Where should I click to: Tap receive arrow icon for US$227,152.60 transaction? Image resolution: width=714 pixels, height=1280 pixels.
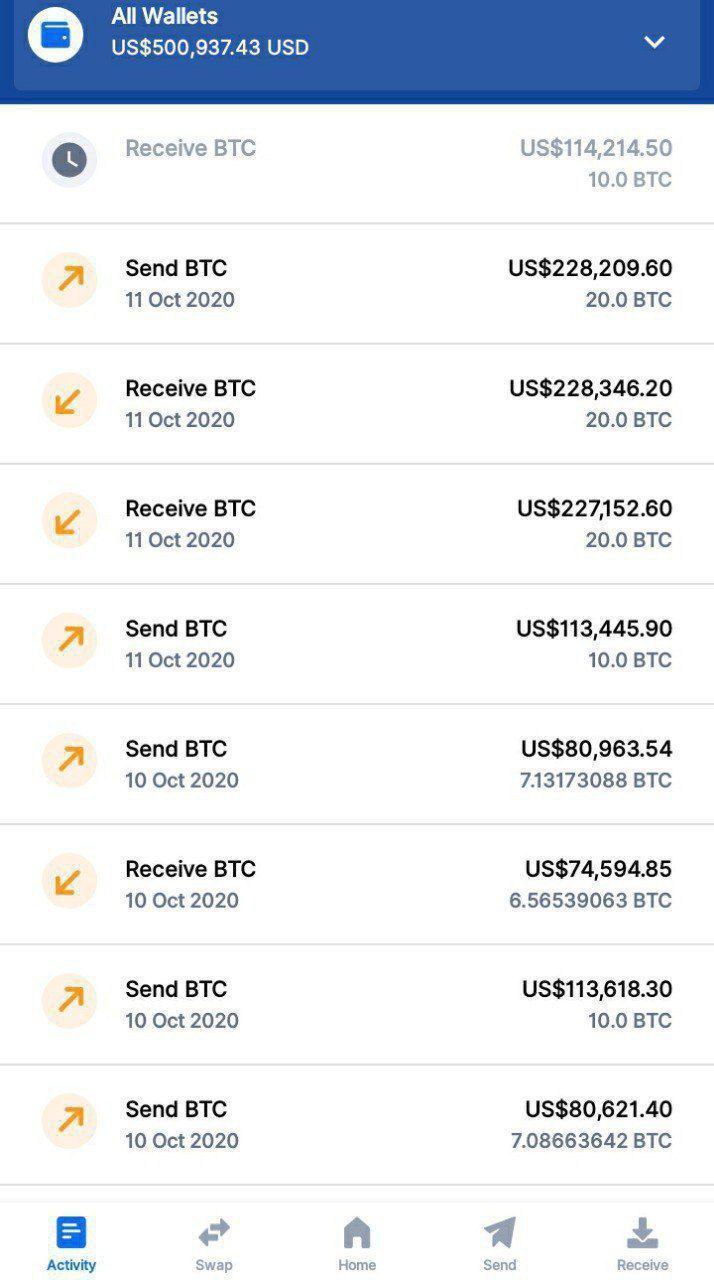(x=69, y=520)
